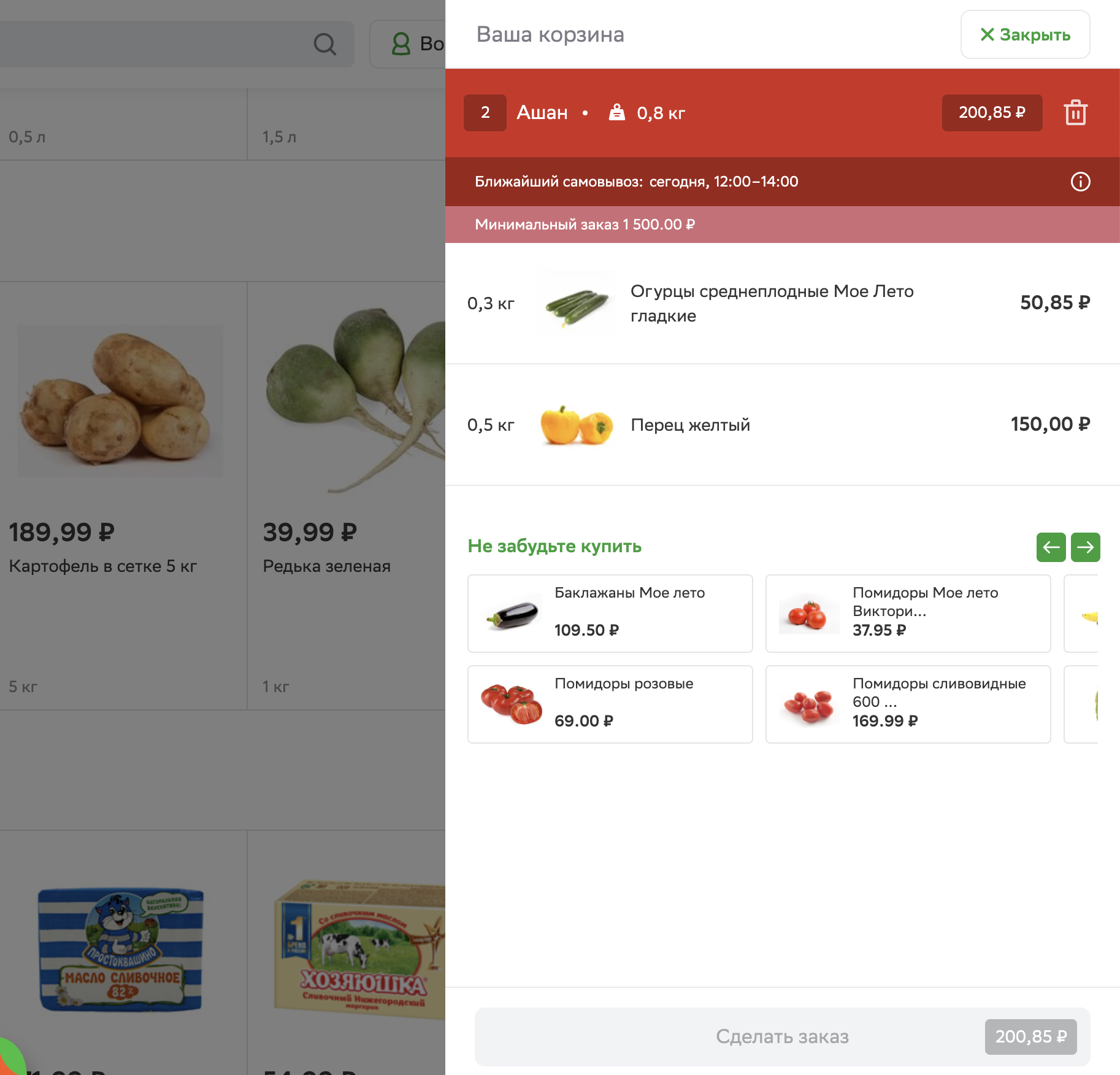Open the Редька зеленая product card
The width and height of the screenshot is (1120, 1075).
tap(347, 496)
